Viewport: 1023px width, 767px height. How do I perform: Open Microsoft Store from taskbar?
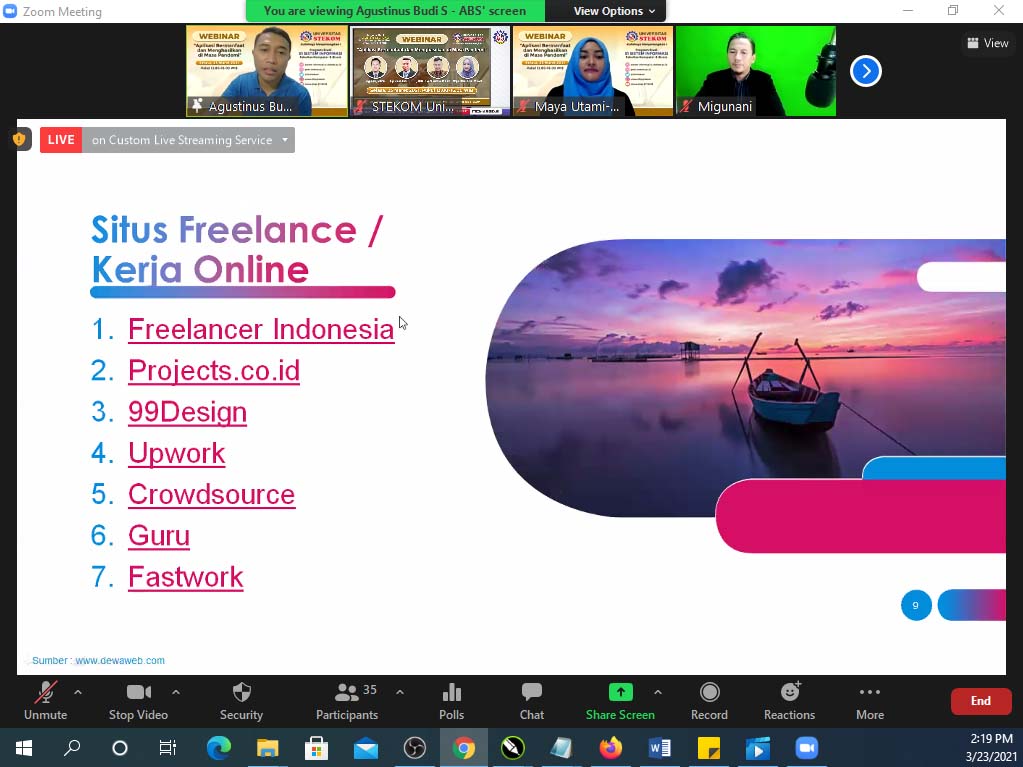[316, 747]
